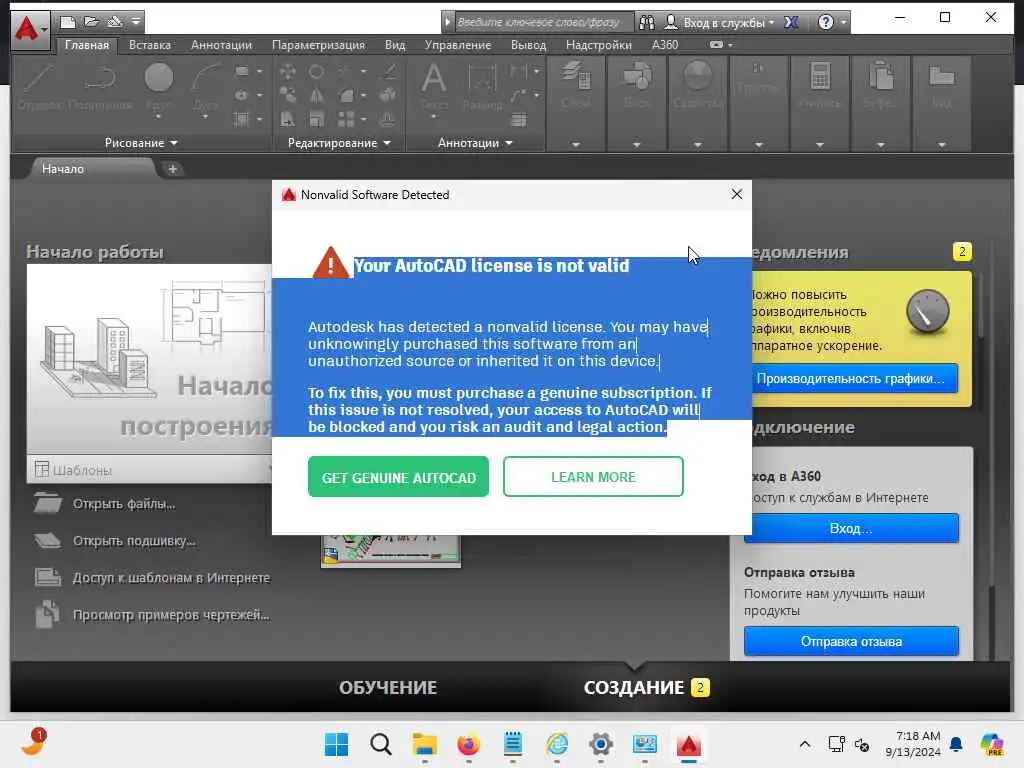Click the Open file icon in quick access toolbar

coord(91,22)
